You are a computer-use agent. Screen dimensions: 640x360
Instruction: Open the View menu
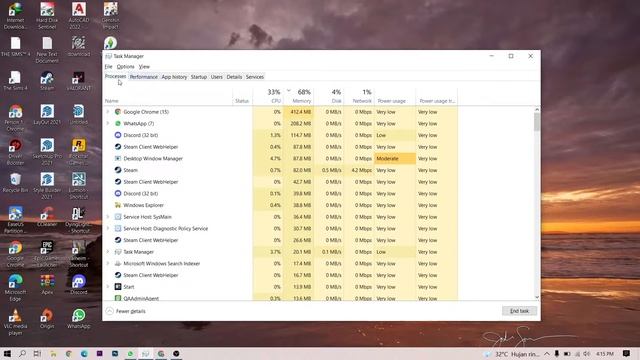coord(144,67)
